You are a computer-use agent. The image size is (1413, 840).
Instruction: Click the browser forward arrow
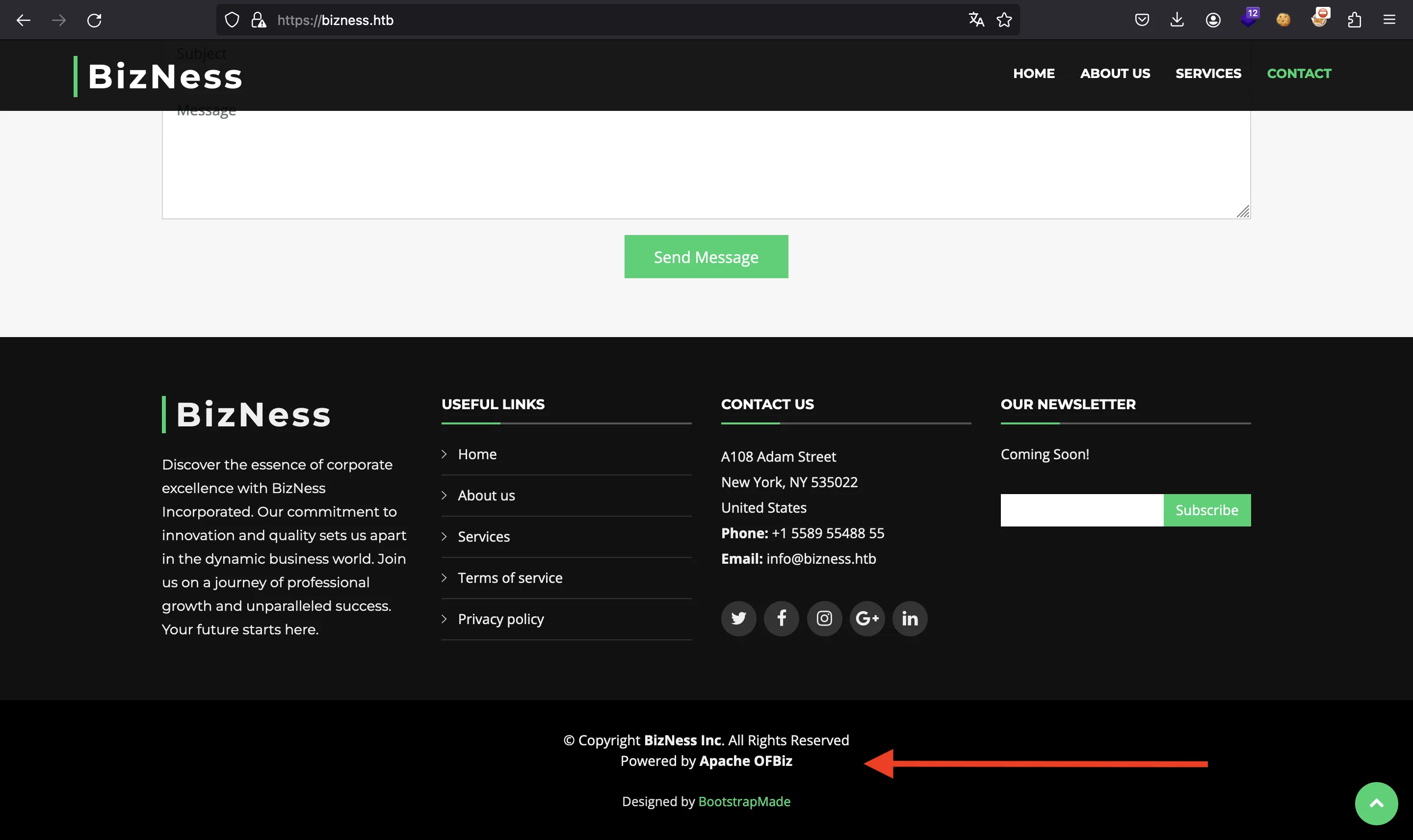click(59, 21)
